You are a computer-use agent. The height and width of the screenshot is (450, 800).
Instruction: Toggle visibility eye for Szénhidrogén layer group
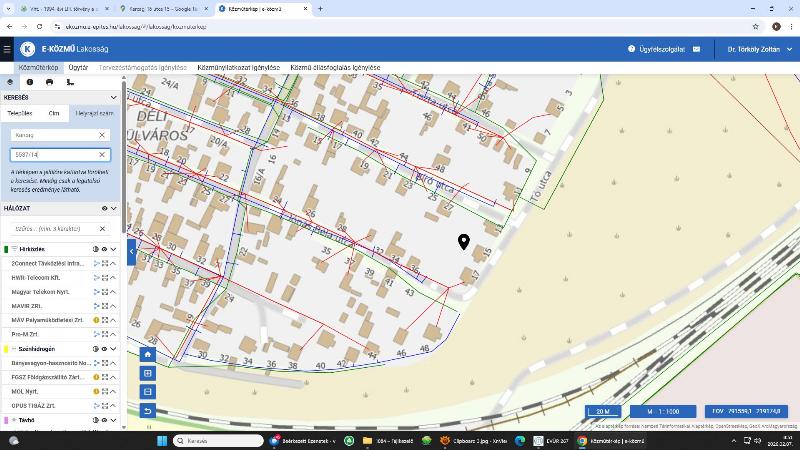coord(104,349)
